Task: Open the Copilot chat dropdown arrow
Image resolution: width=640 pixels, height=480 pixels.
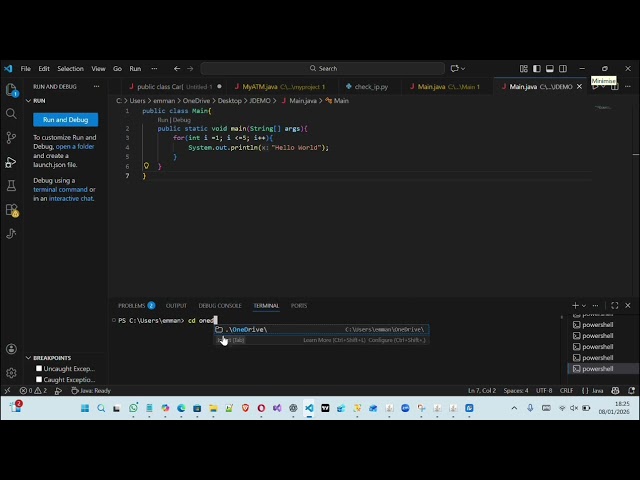Action: (463, 69)
